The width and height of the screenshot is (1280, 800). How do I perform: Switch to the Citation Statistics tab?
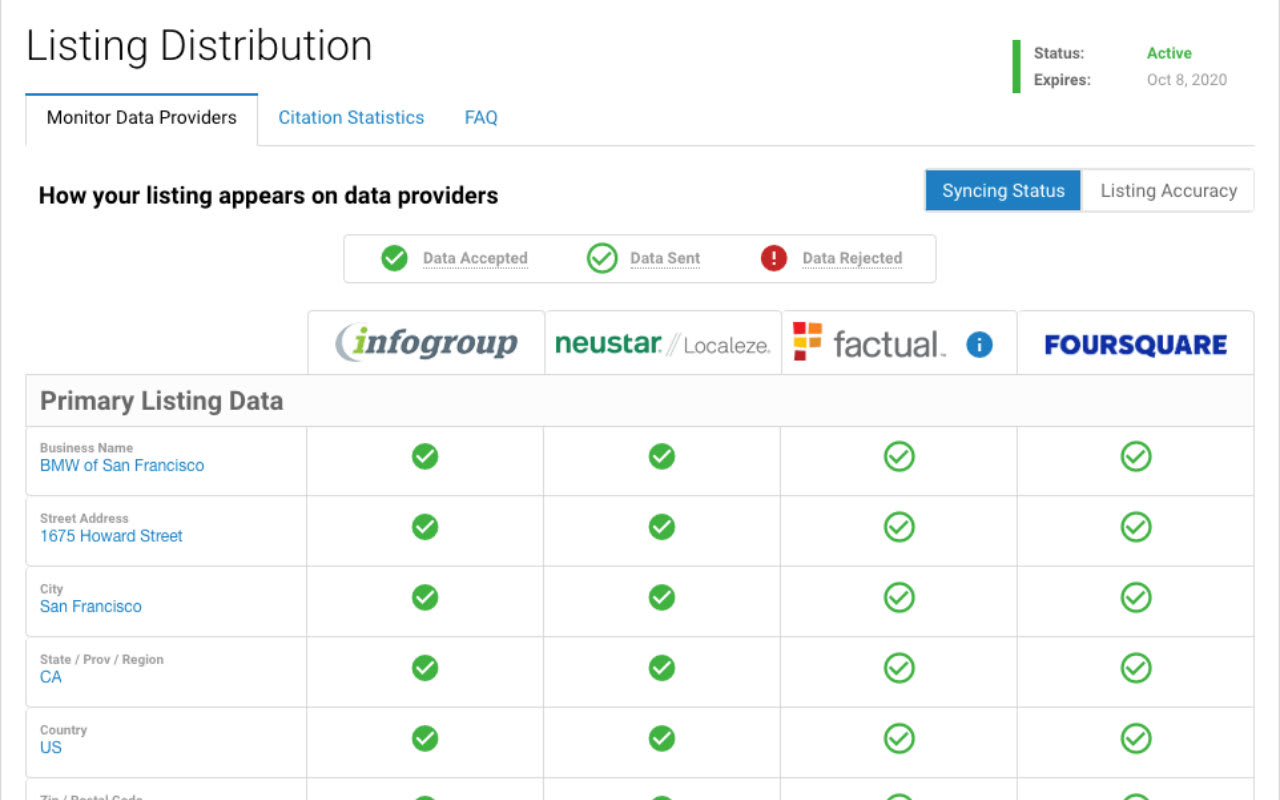[x=351, y=118]
